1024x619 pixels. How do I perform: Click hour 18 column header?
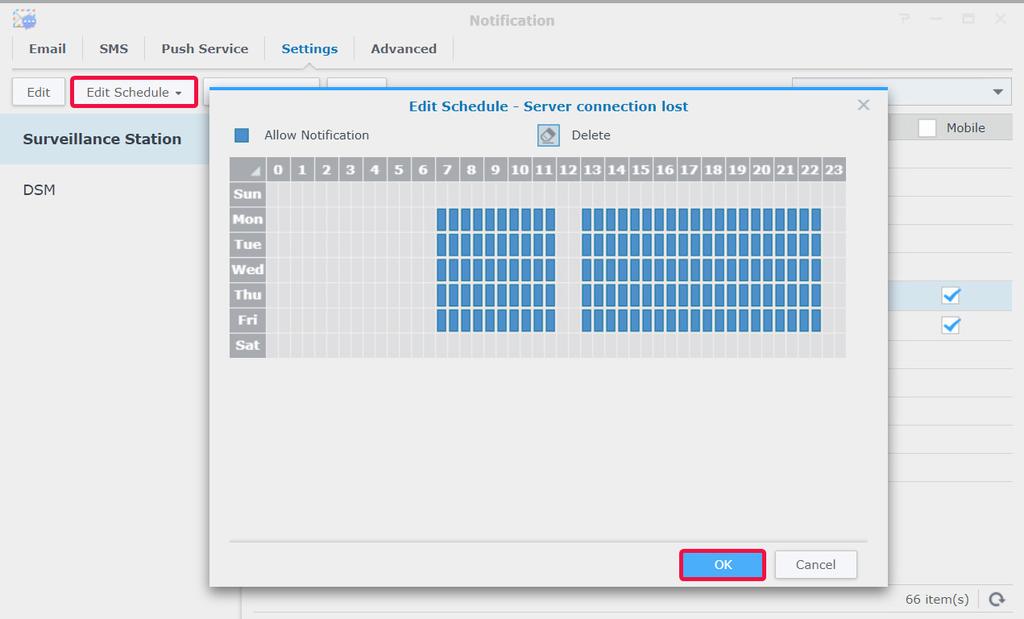(x=713, y=169)
